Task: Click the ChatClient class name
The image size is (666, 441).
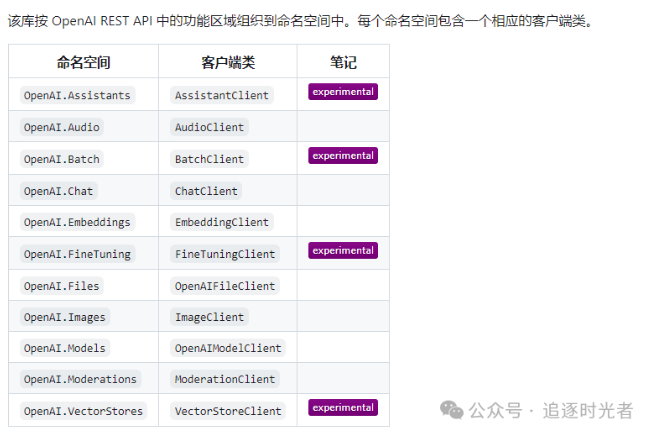Action: click(x=207, y=190)
